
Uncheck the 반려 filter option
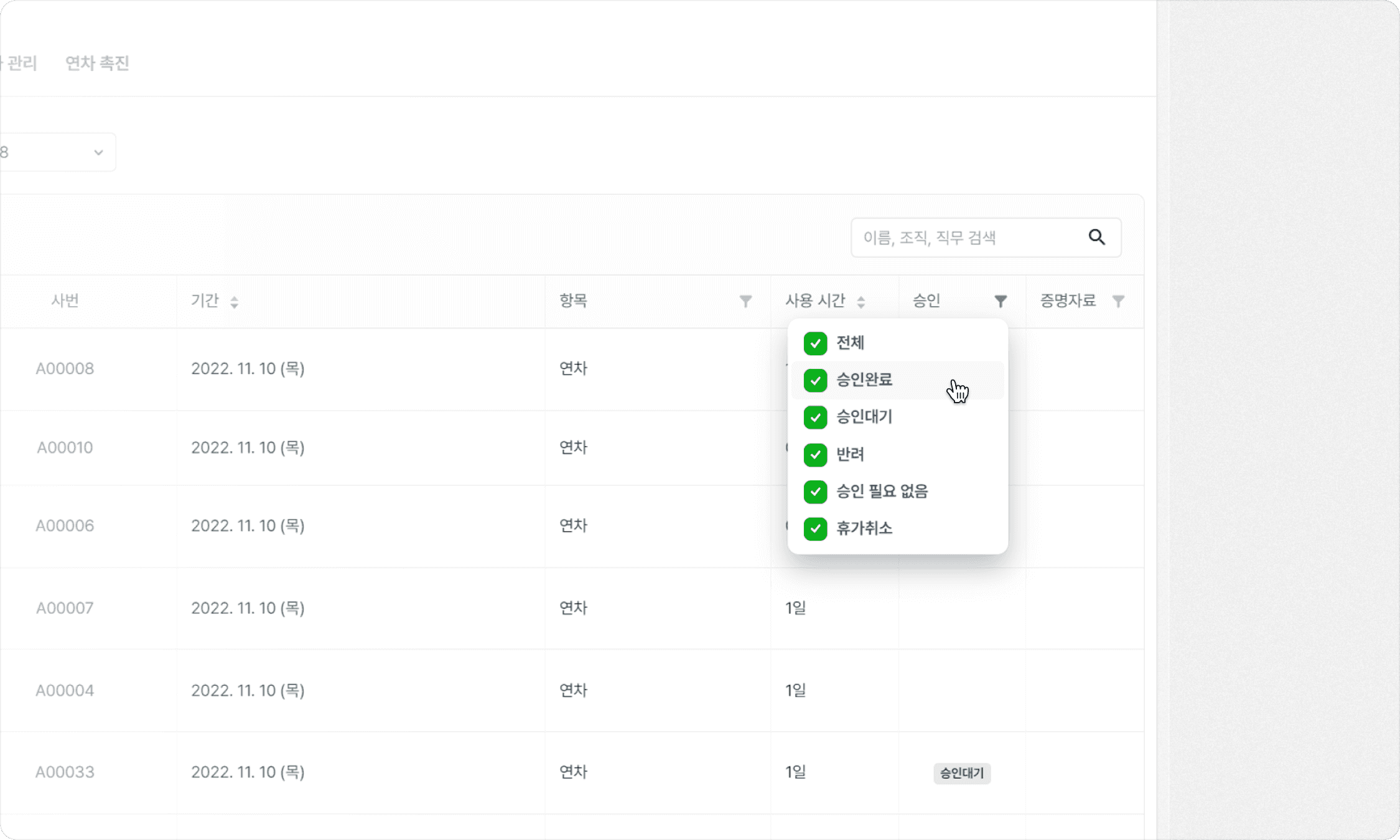(x=815, y=454)
